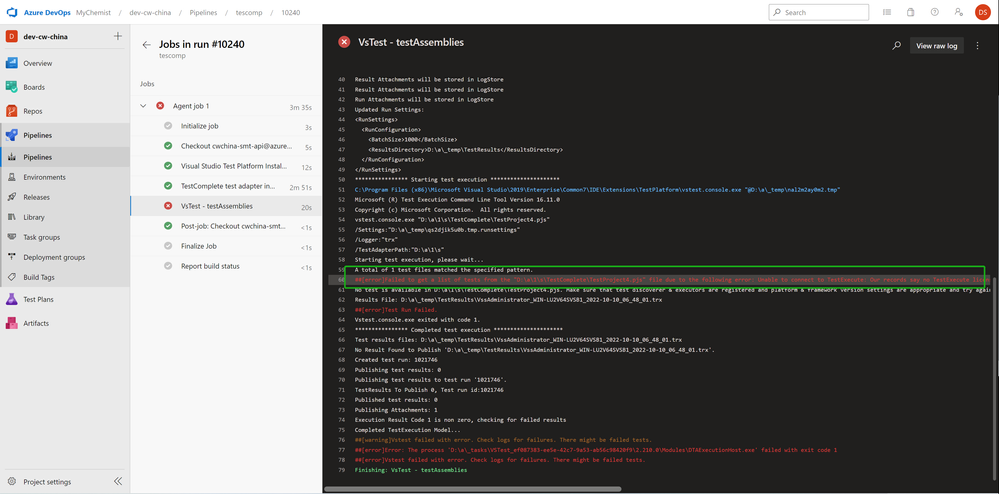999x494 pixels.
Task: Open the Environments menu item
Action: coord(44,177)
